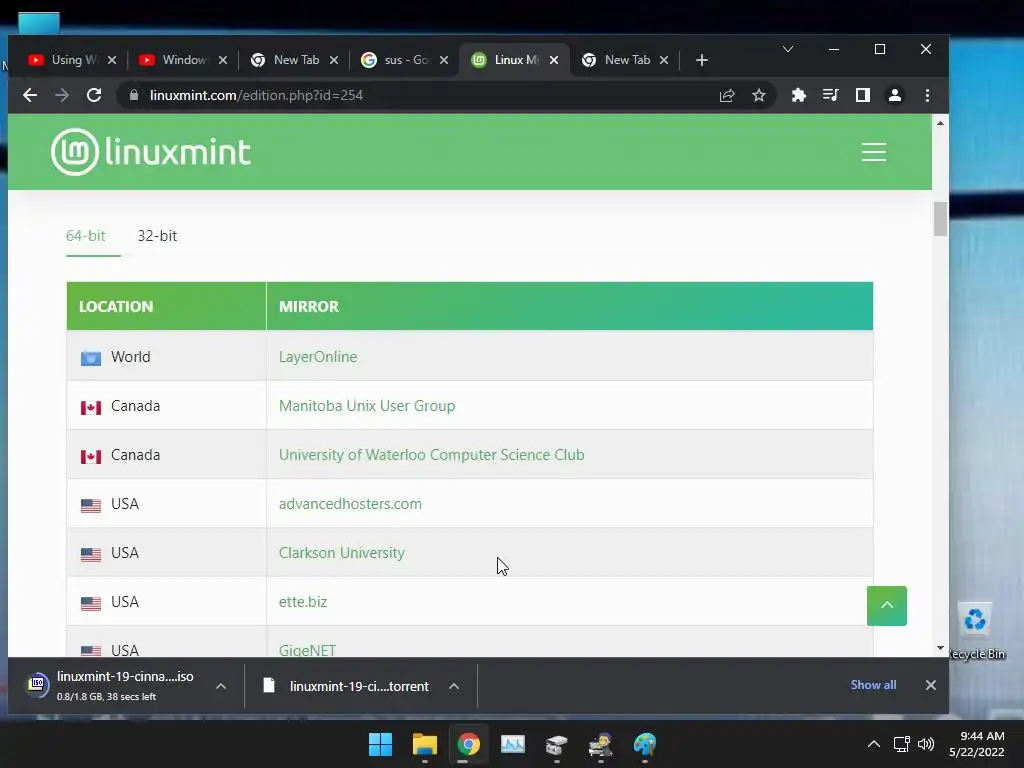Open the Recycle Bin on desktop
The height and width of the screenshot is (768, 1024).
click(976, 630)
